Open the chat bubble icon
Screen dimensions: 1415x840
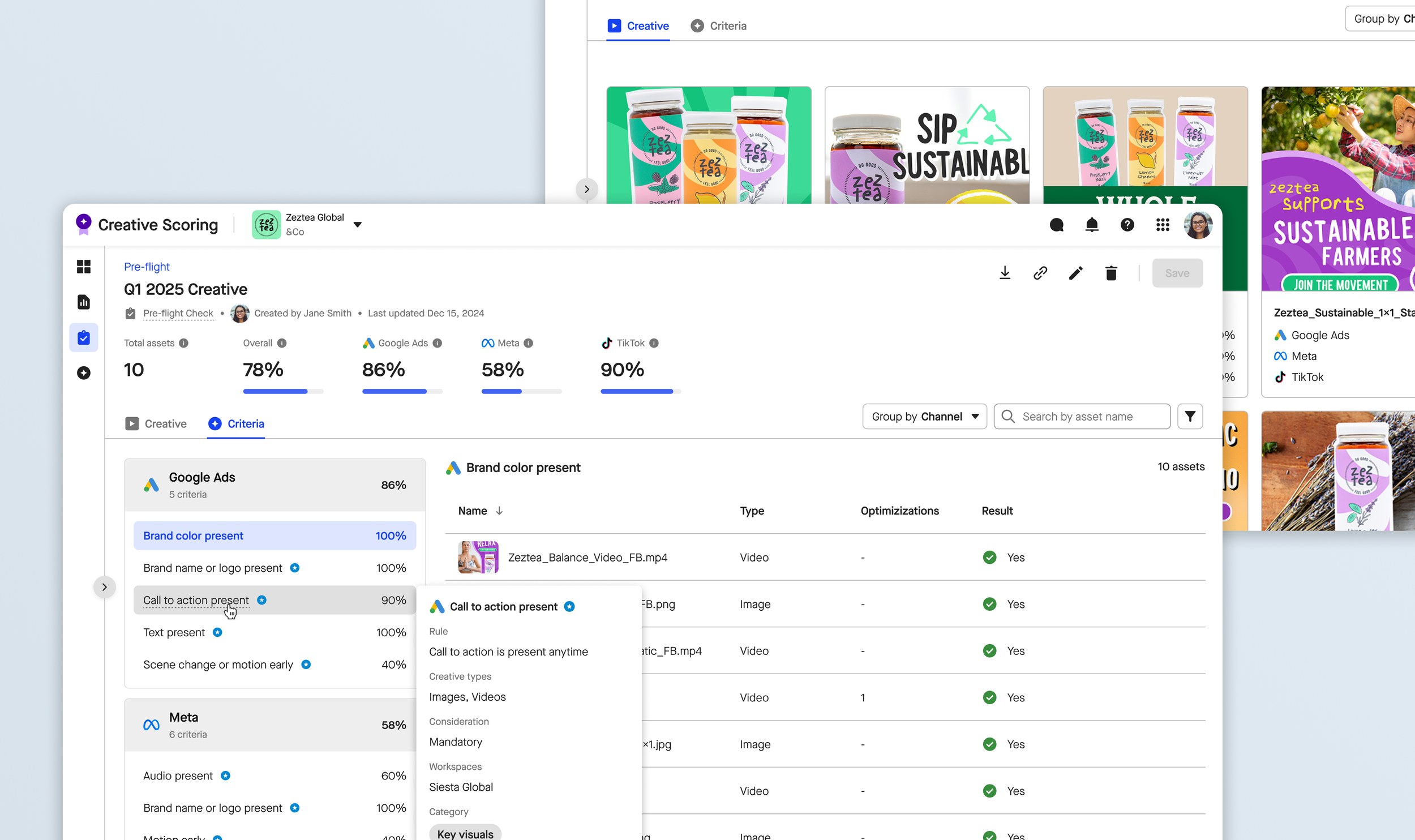coord(1056,225)
